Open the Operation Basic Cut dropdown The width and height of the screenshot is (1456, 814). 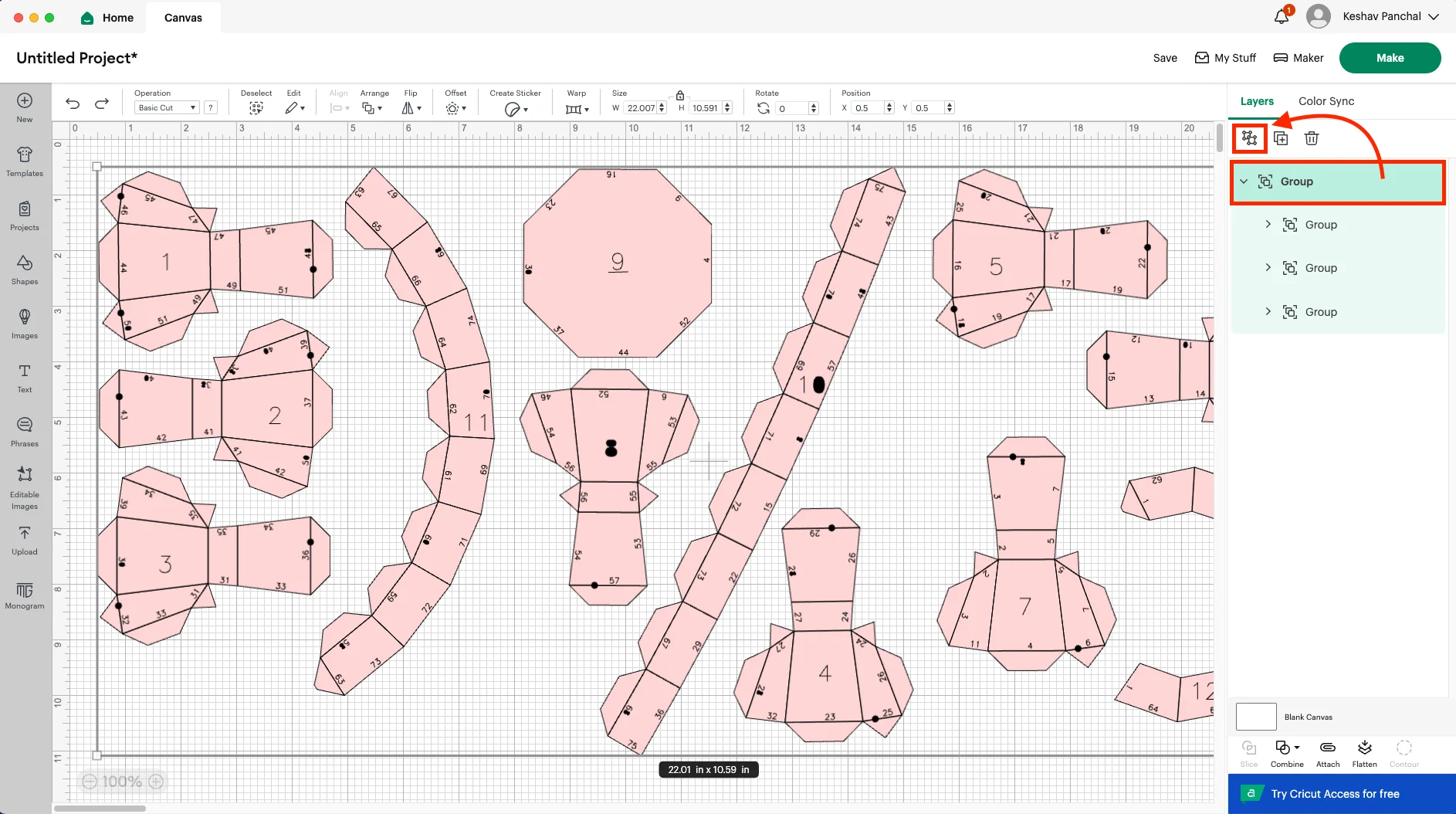[167, 108]
